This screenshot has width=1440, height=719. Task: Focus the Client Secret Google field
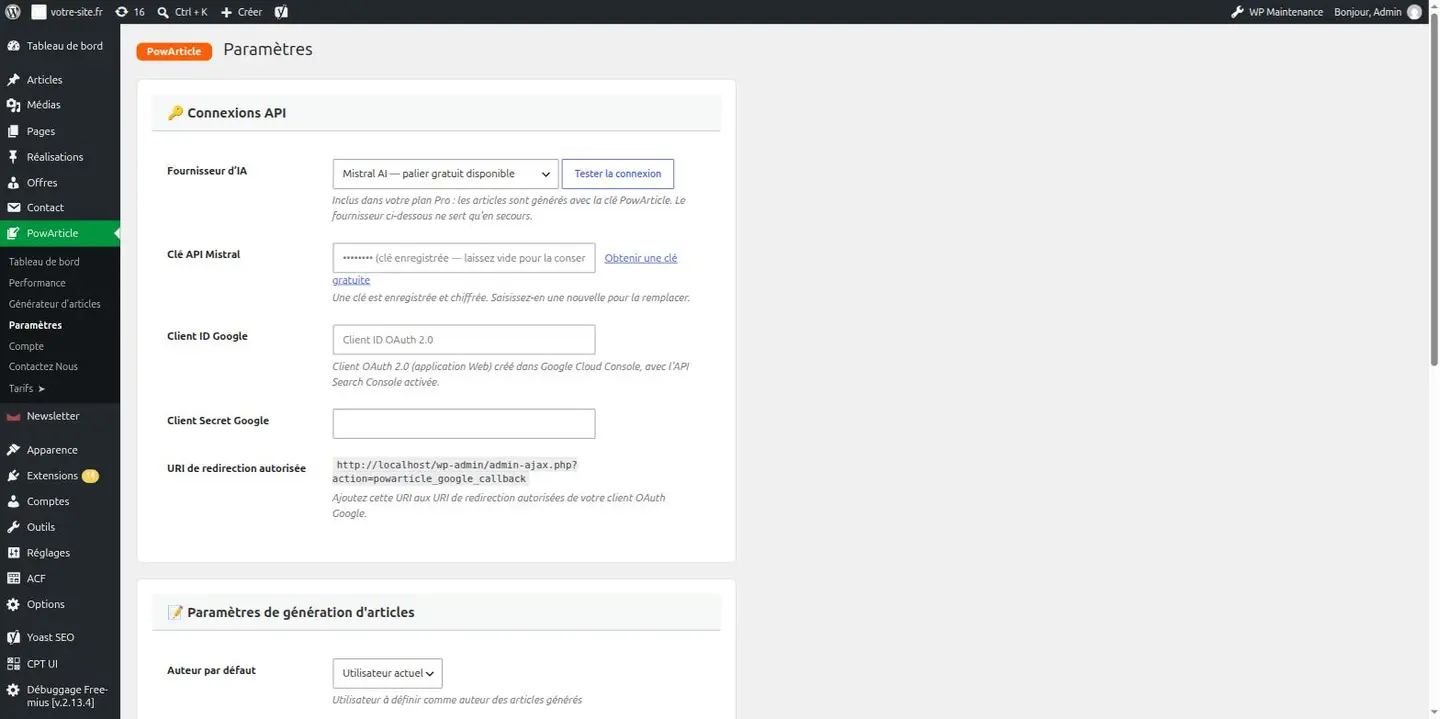click(x=464, y=424)
